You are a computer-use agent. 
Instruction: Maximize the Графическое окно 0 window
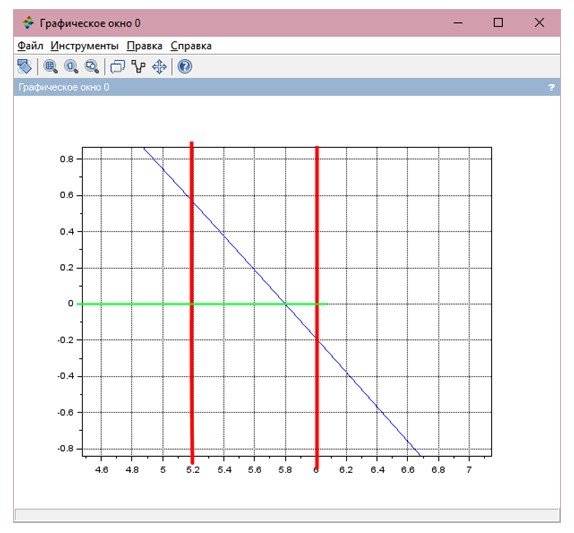coord(498,23)
